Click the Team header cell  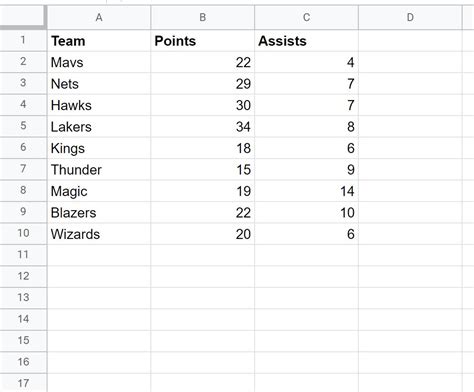[x=99, y=41]
